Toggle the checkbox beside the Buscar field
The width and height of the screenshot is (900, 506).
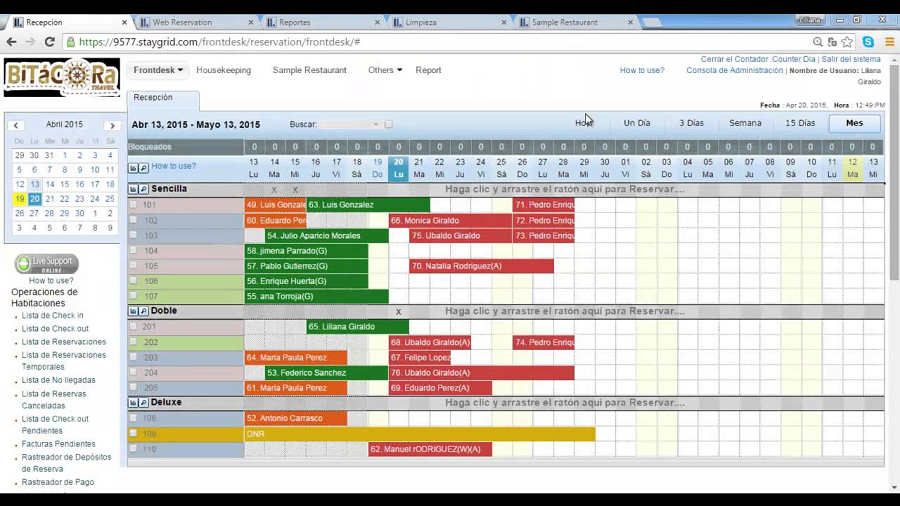pos(389,125)
